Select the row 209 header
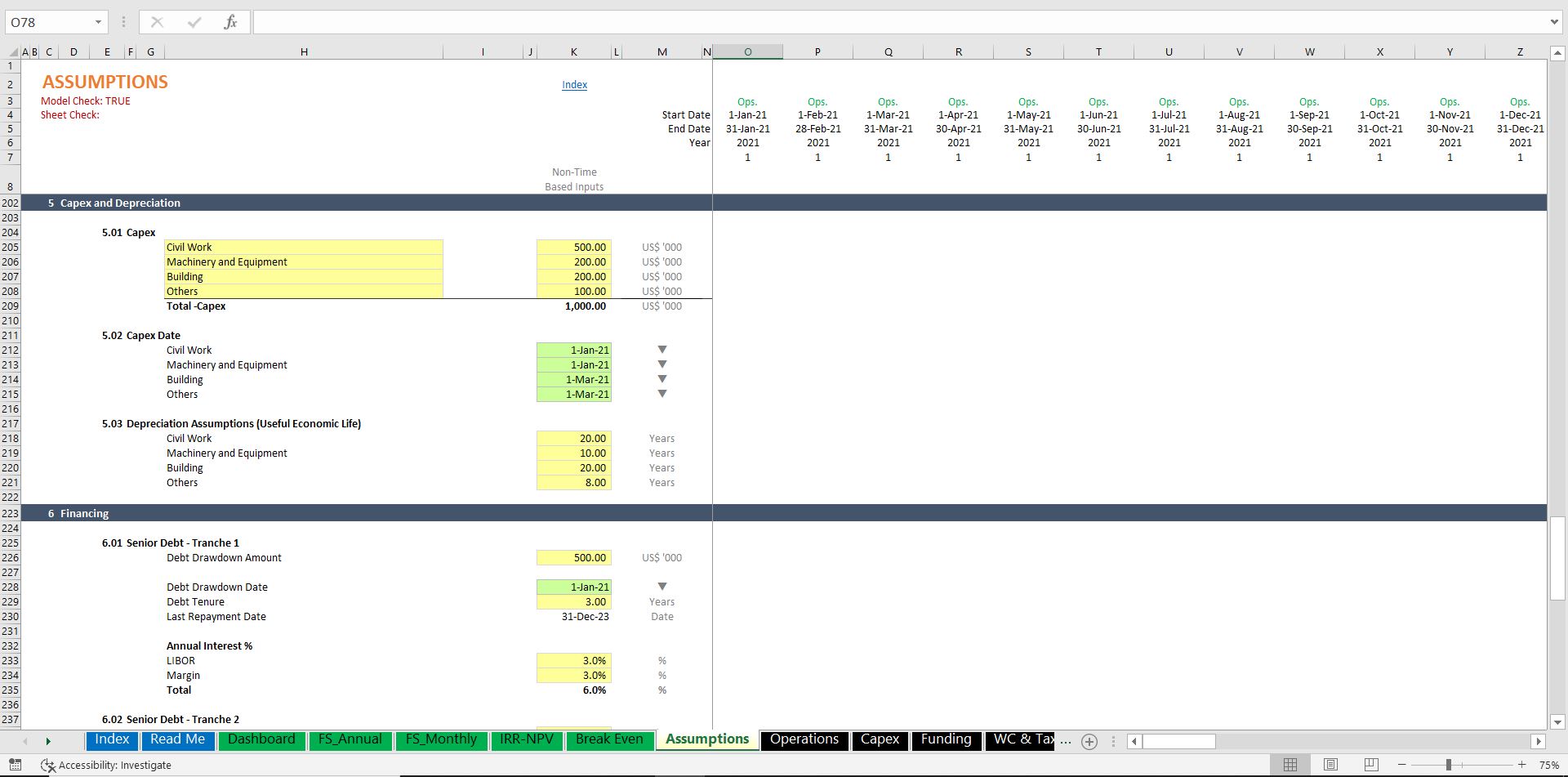The height and width of the screenshot is (777, 1568). pyautogui.click(x=10, y=306)
